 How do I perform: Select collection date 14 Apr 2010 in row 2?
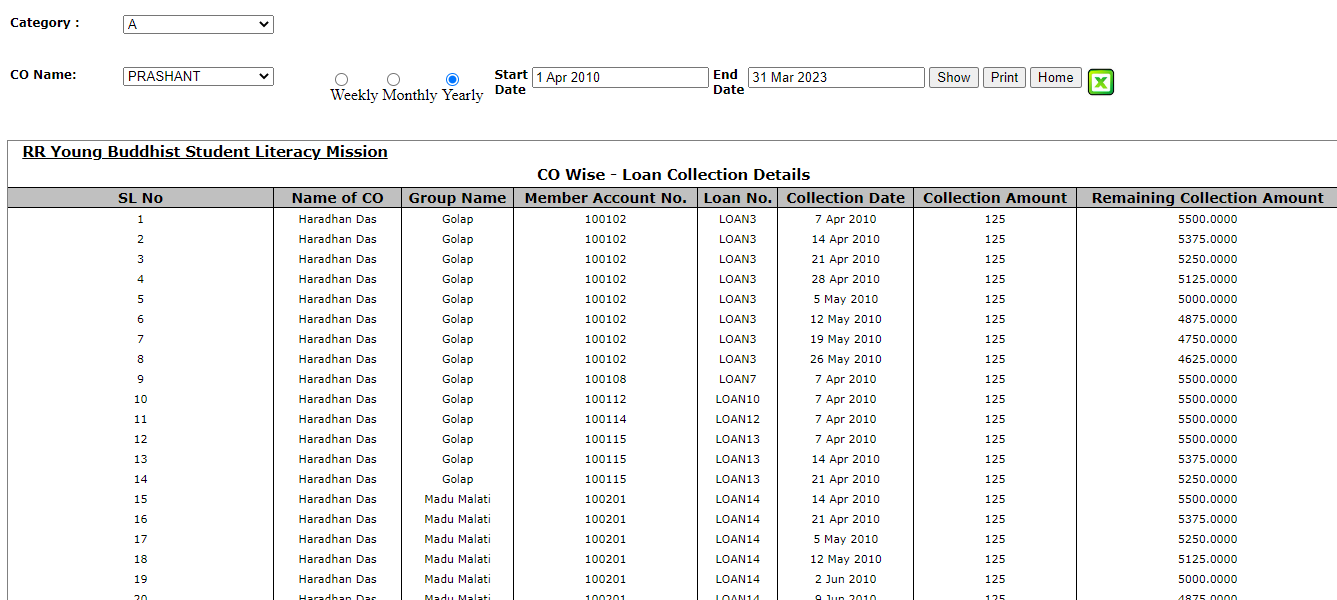pos(846,239)
